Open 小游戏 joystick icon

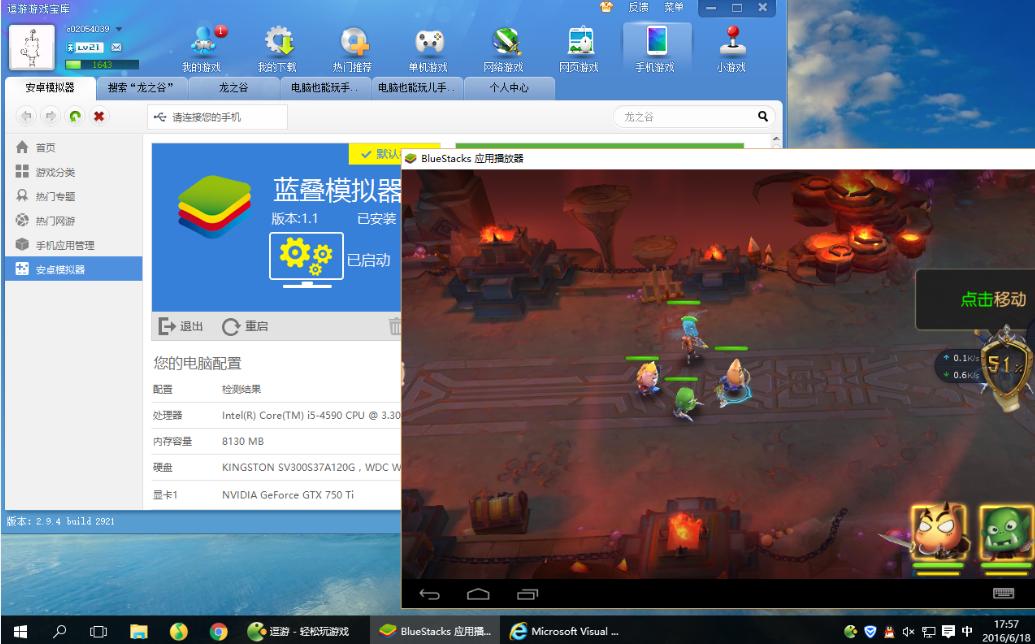[x=731, y=49]
